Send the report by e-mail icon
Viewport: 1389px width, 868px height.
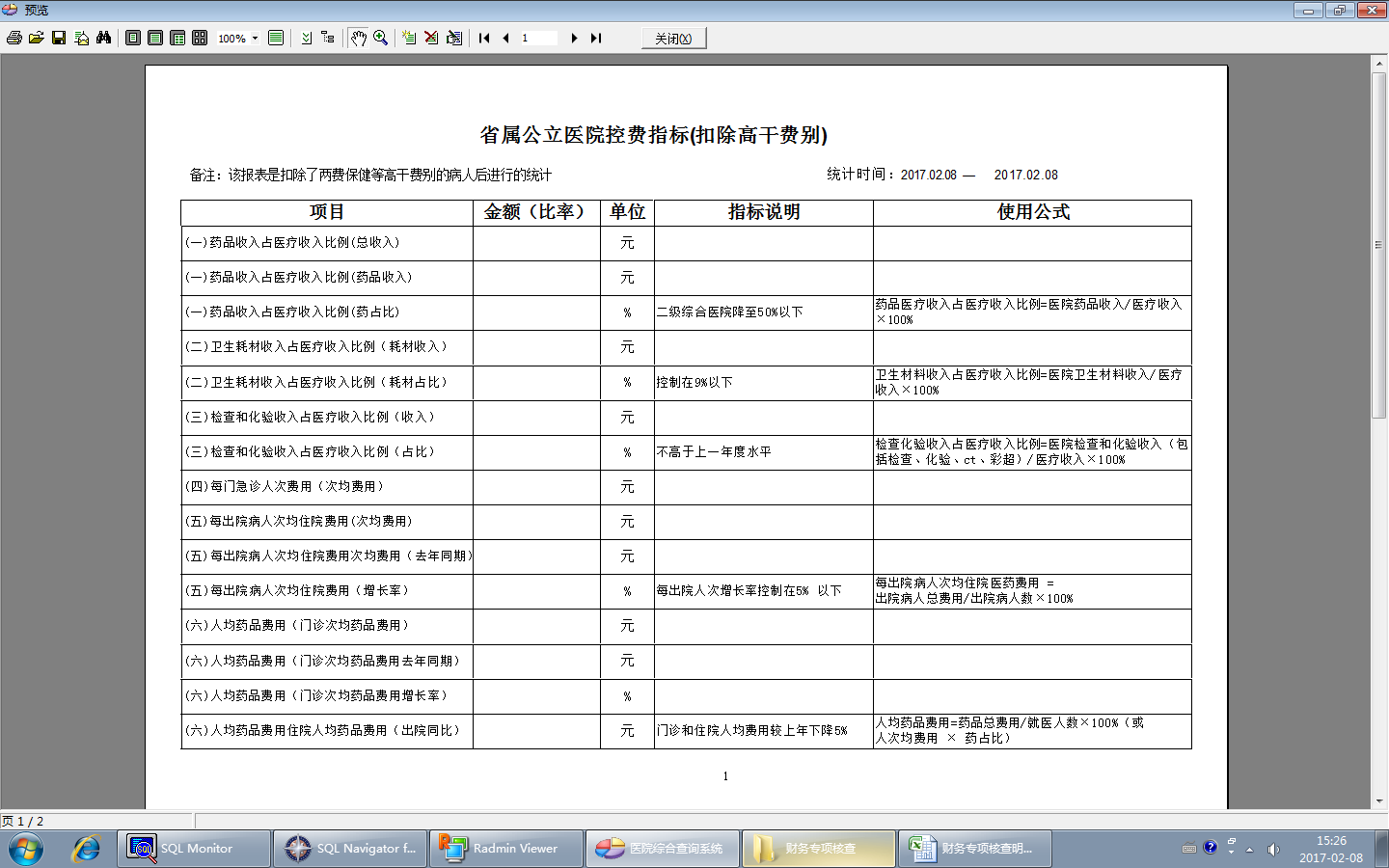[x=81, y=38]
